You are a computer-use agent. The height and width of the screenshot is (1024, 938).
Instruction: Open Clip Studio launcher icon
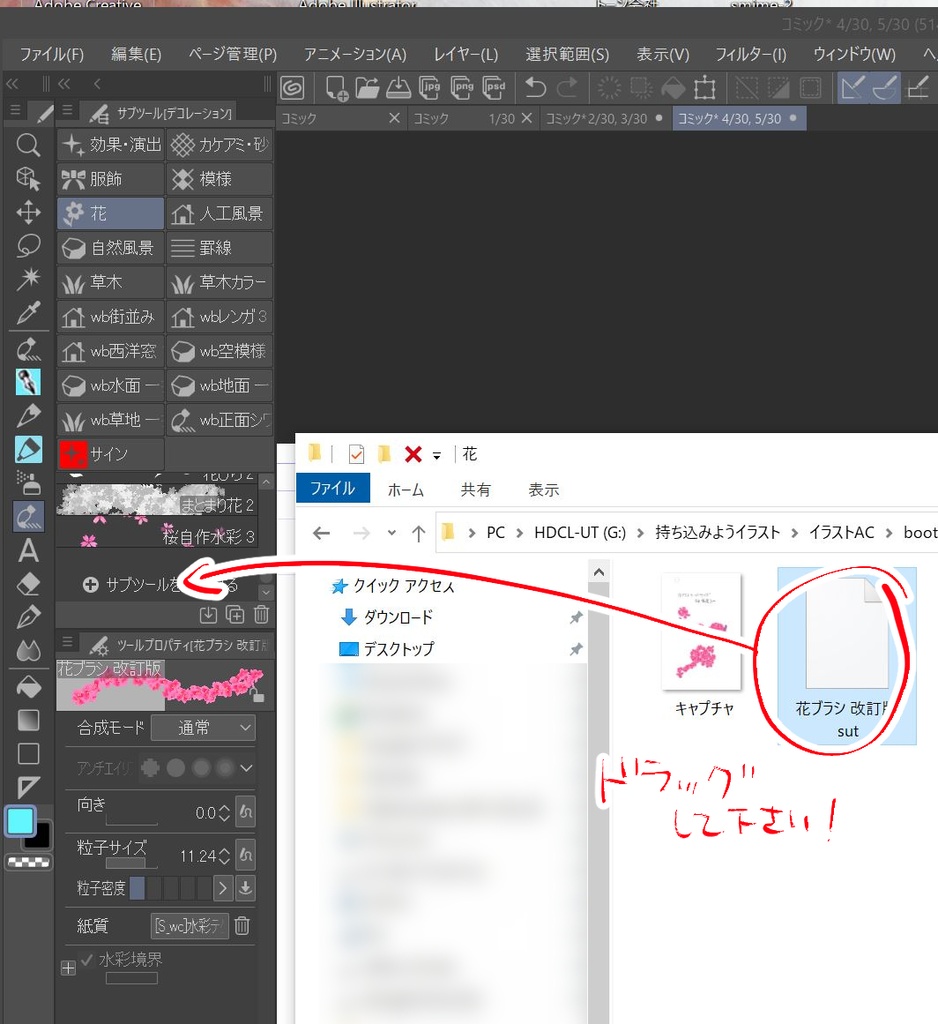[x=292, y=88]
